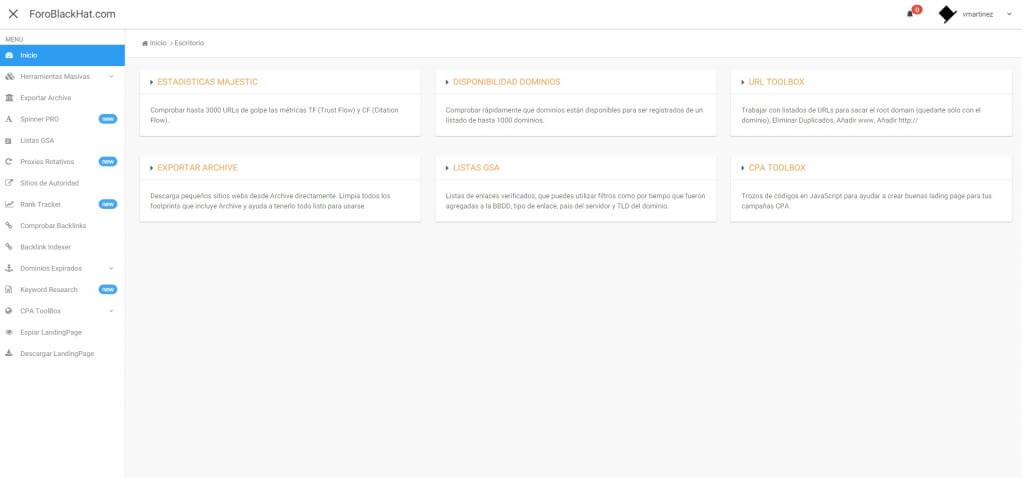Click the Dominios Expirados anchor icon
This screenshot has height=478, width=1024.
pyautogui.click(x=9, y=268)
